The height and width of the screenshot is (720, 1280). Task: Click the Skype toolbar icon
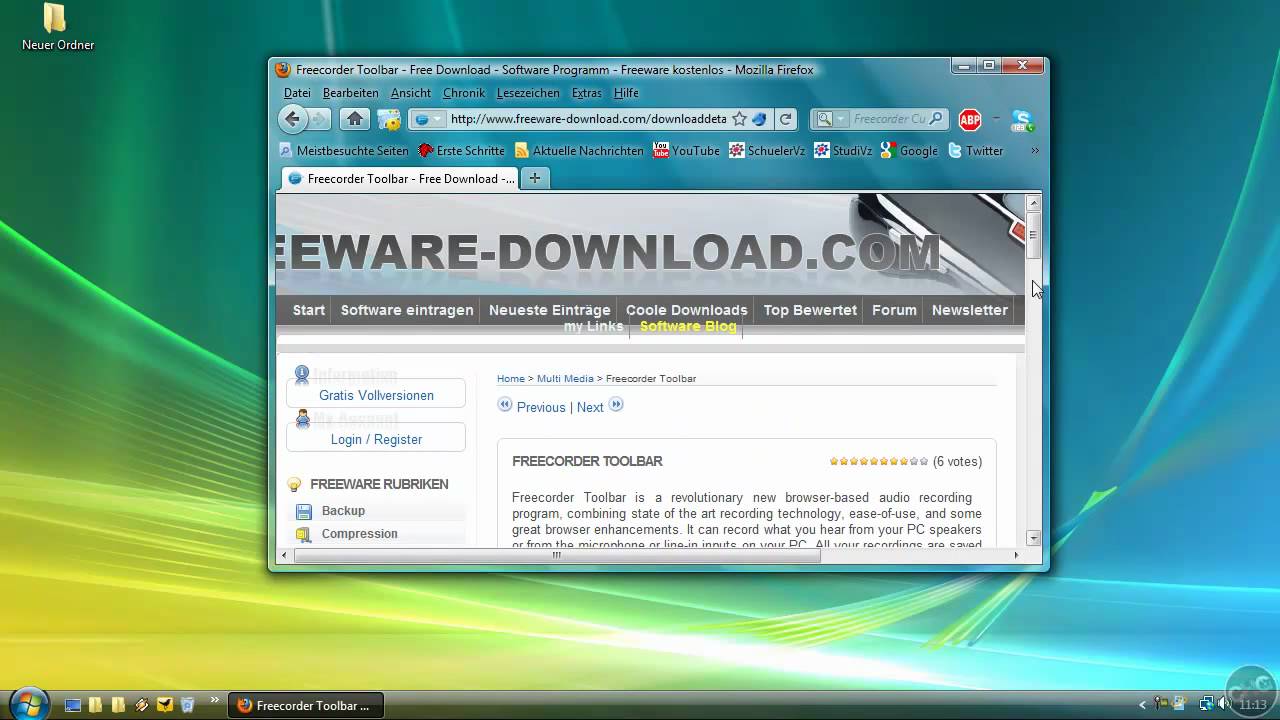tap(1022, 120)
